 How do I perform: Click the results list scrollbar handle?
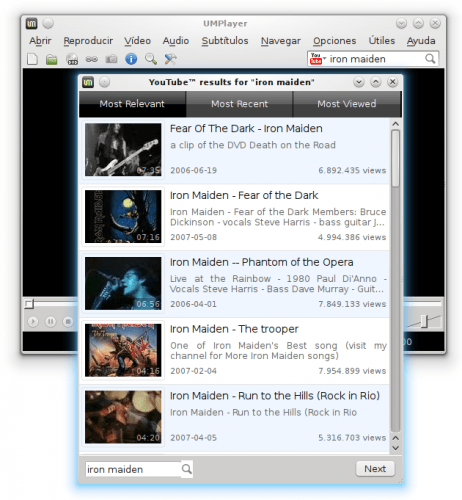(395, 159)
